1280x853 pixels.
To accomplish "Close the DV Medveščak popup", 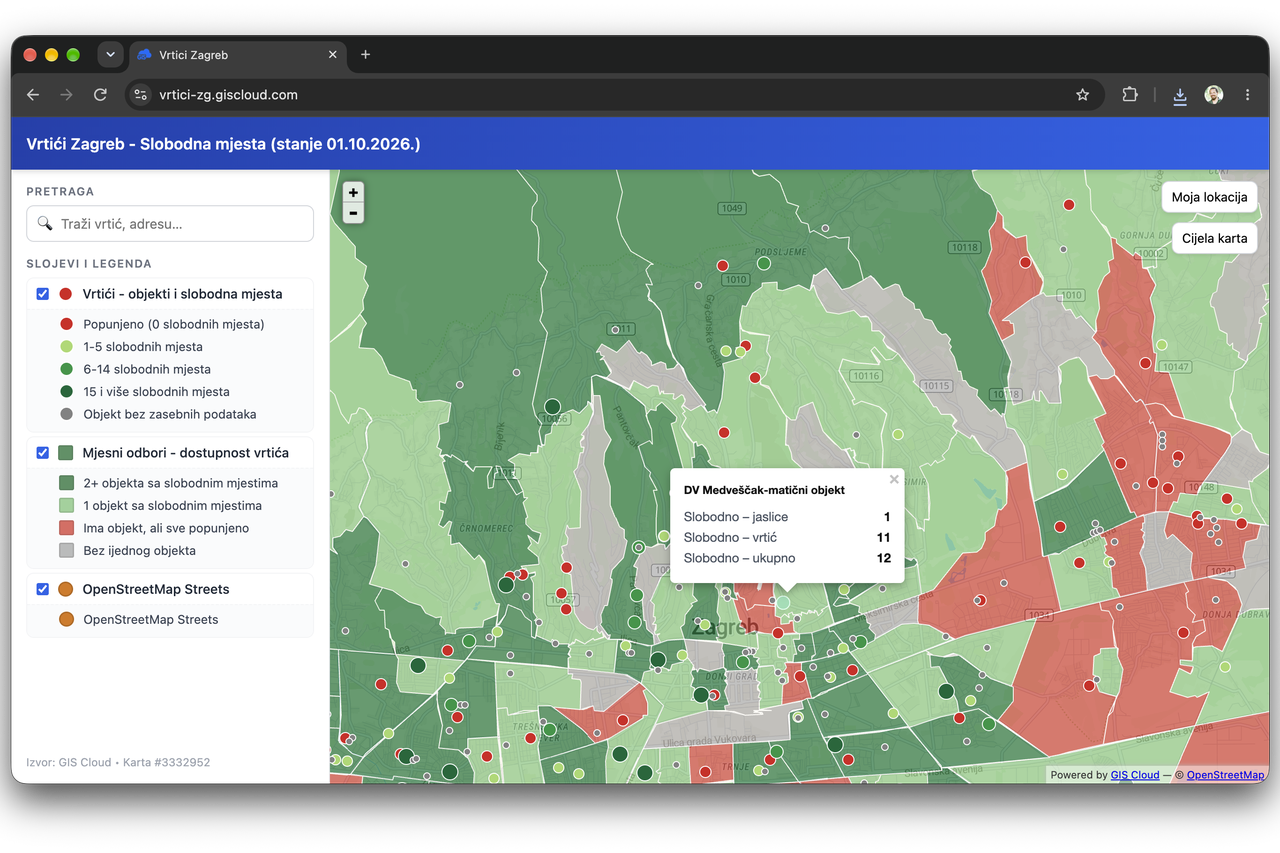I will 894,479.
